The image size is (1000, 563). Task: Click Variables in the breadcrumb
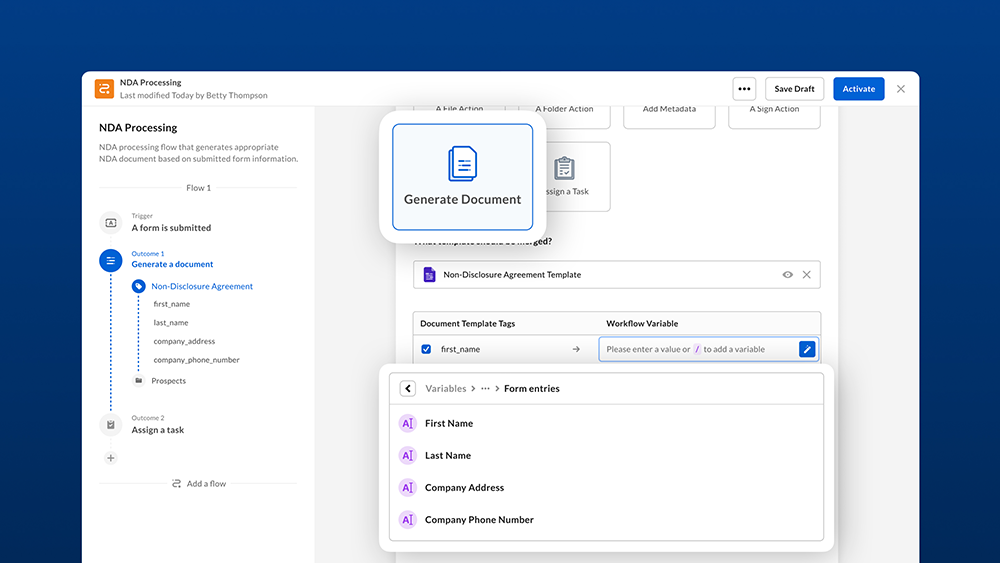click(445, 388)
